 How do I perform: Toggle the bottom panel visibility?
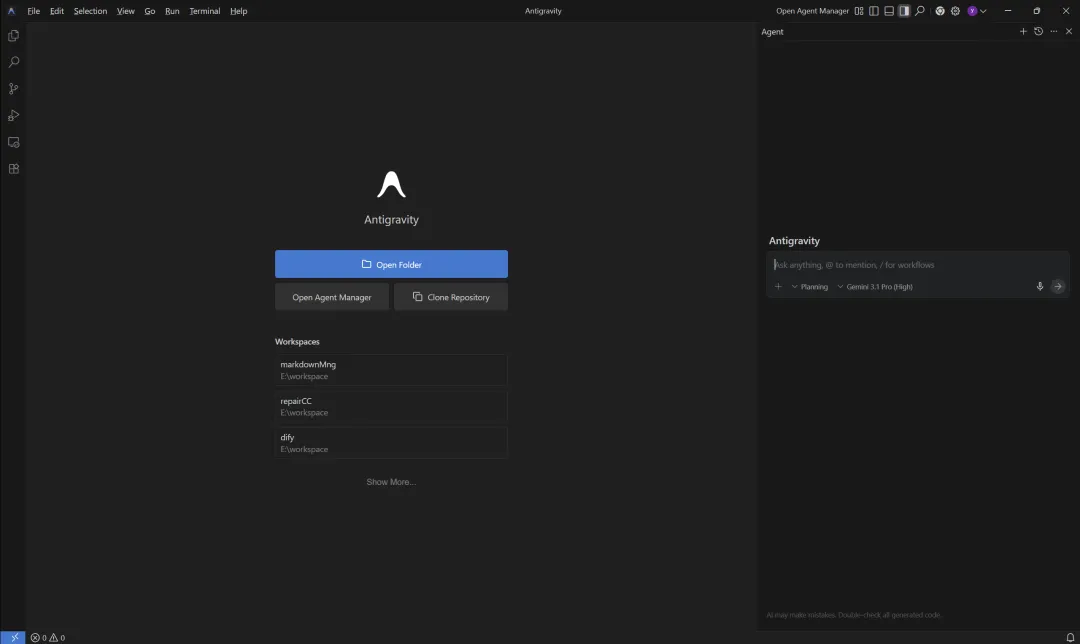coord(889,11)
